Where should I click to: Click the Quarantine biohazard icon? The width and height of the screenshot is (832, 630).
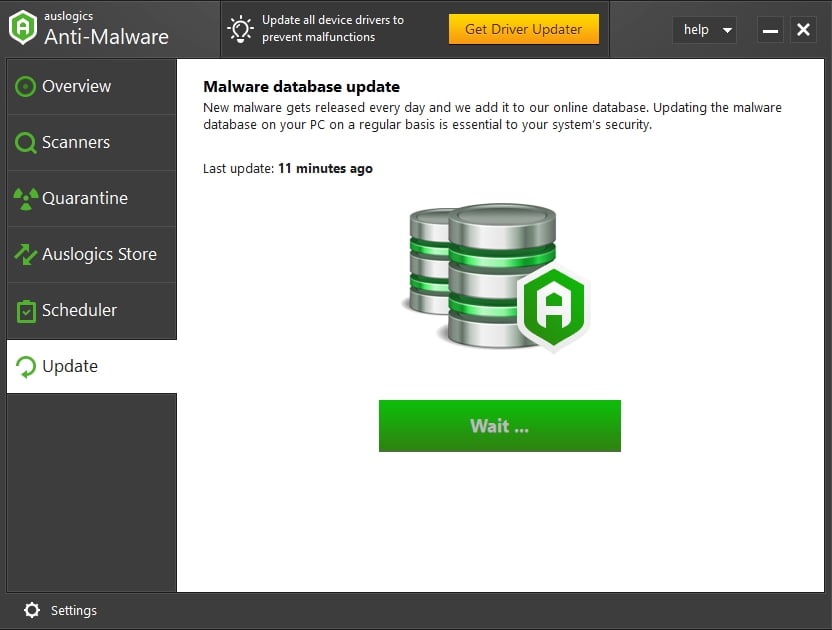click(25, 199)
